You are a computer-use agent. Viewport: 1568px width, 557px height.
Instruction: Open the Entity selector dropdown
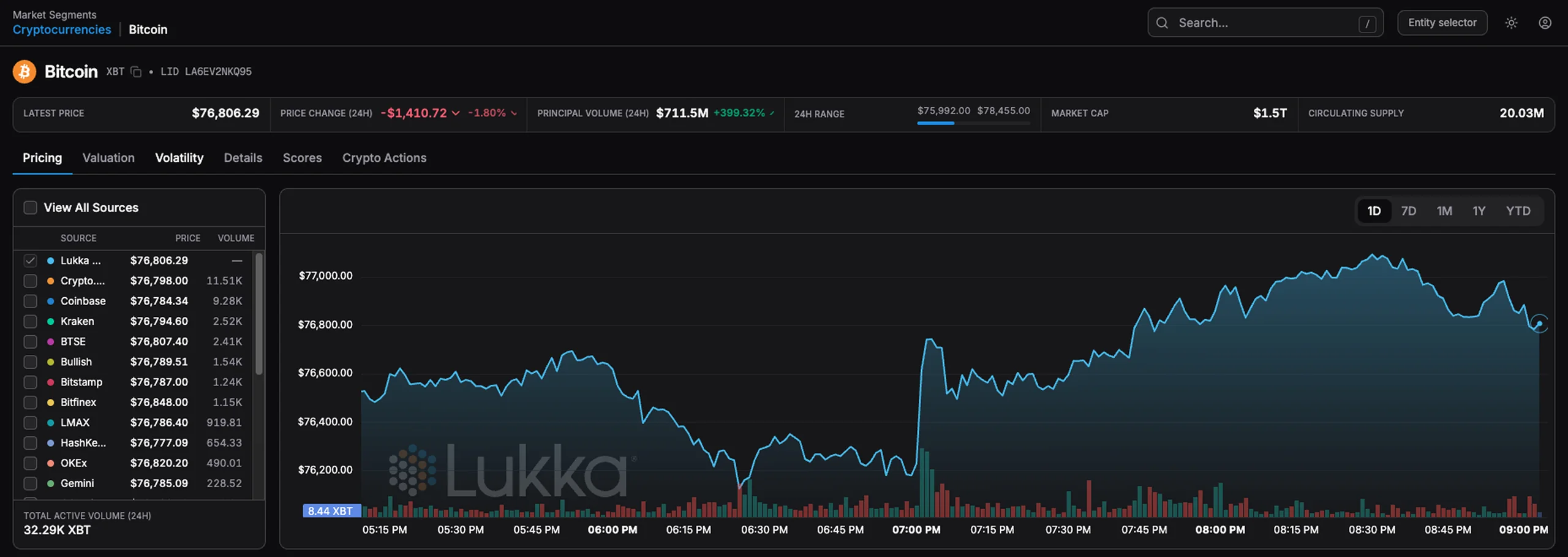pyautogui.click(x=1442, y=23)
